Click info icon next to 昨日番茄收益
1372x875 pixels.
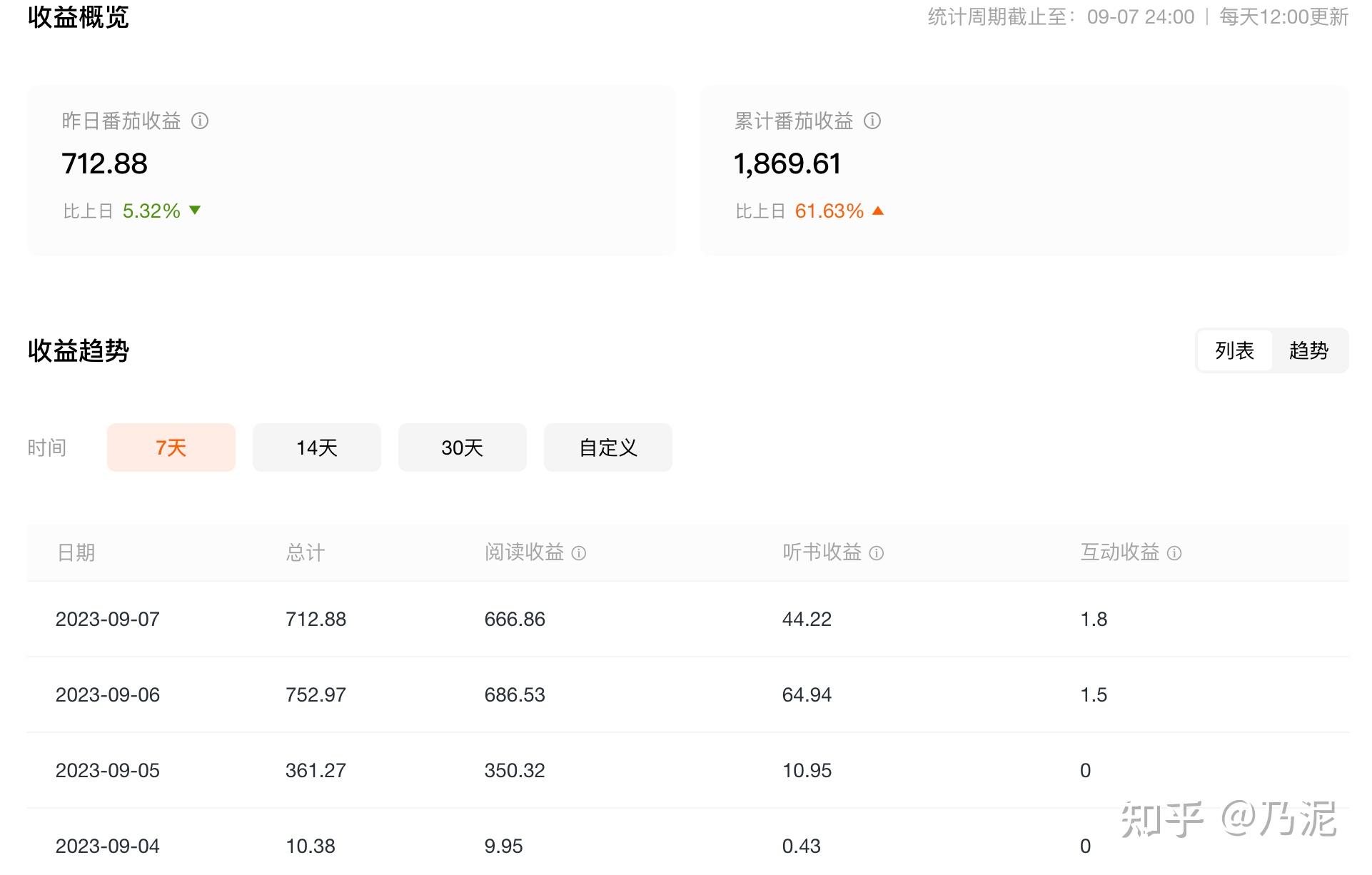(x=200, y=121)
